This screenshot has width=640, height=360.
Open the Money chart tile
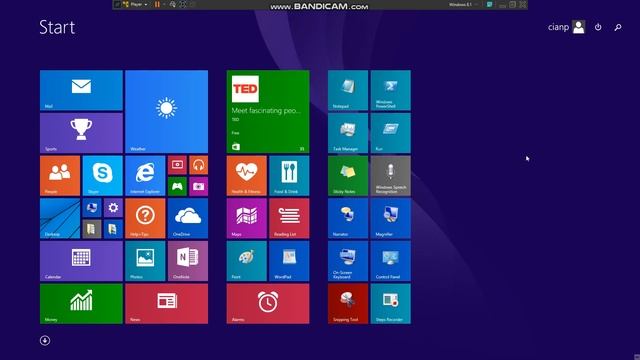81,304
